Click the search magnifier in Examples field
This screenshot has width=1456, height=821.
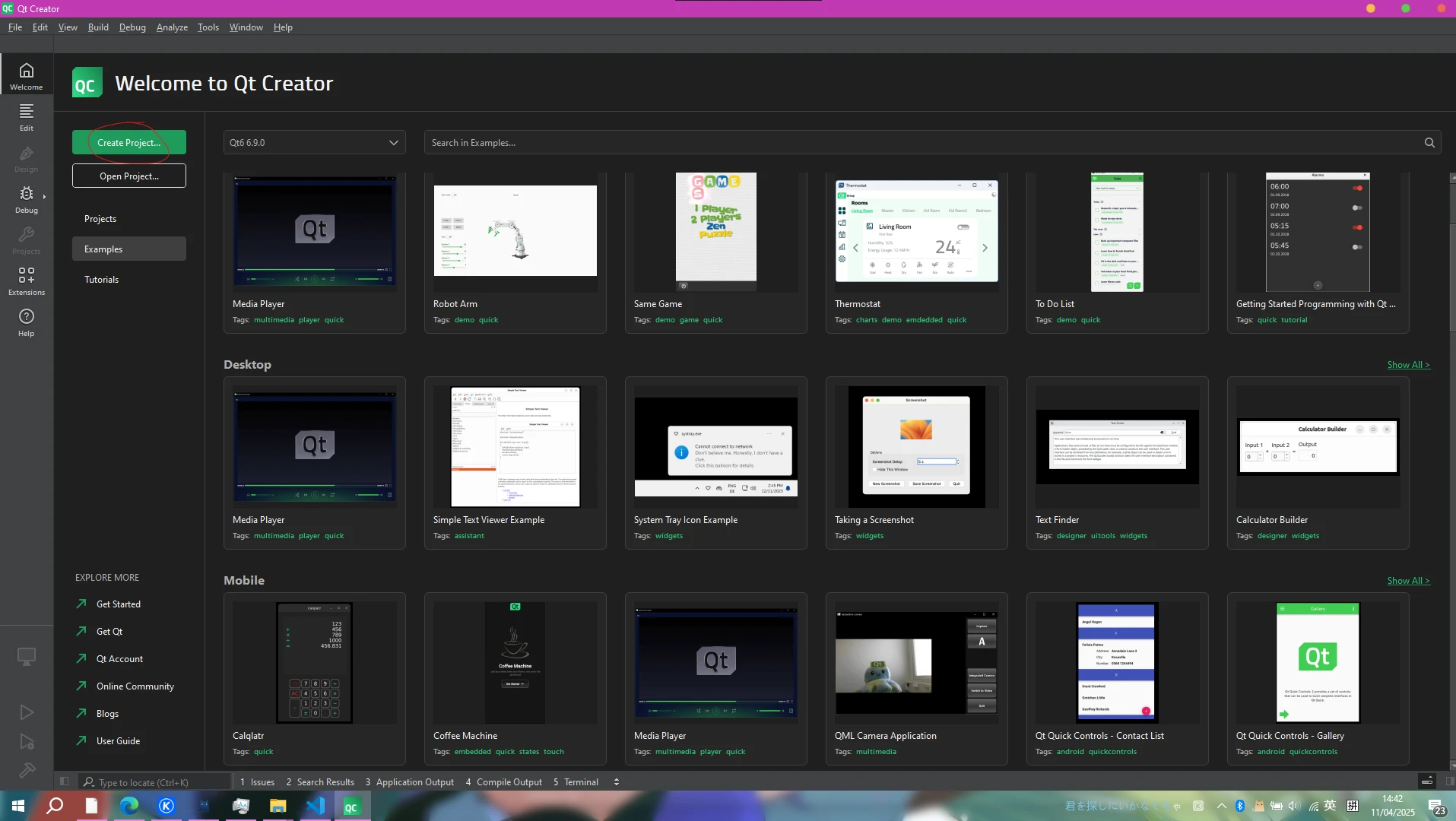pyautogui.click(x=1429, y=143)
